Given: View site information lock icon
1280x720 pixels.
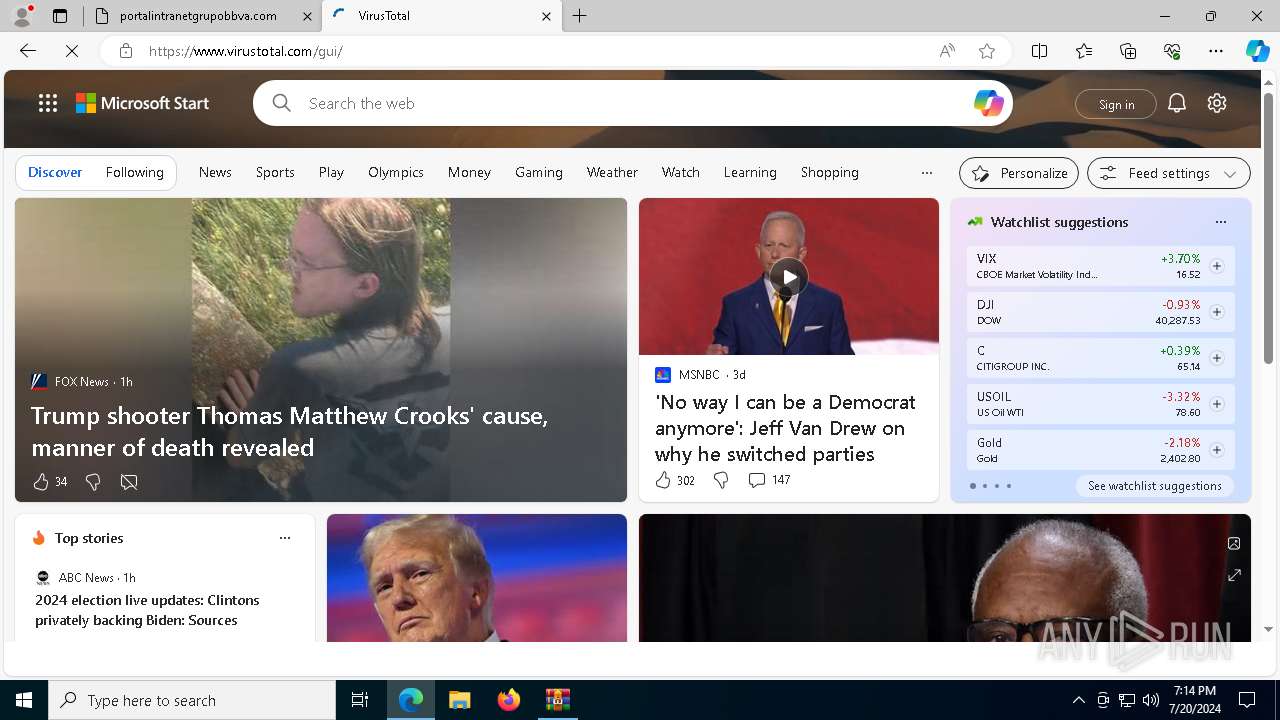Looking at the screenshot, I should (126, 51).
